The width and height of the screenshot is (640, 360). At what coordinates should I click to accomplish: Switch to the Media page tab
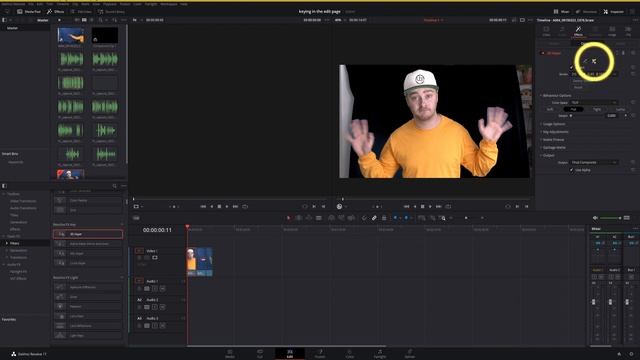pyautogui.click(x=230, y=353)
